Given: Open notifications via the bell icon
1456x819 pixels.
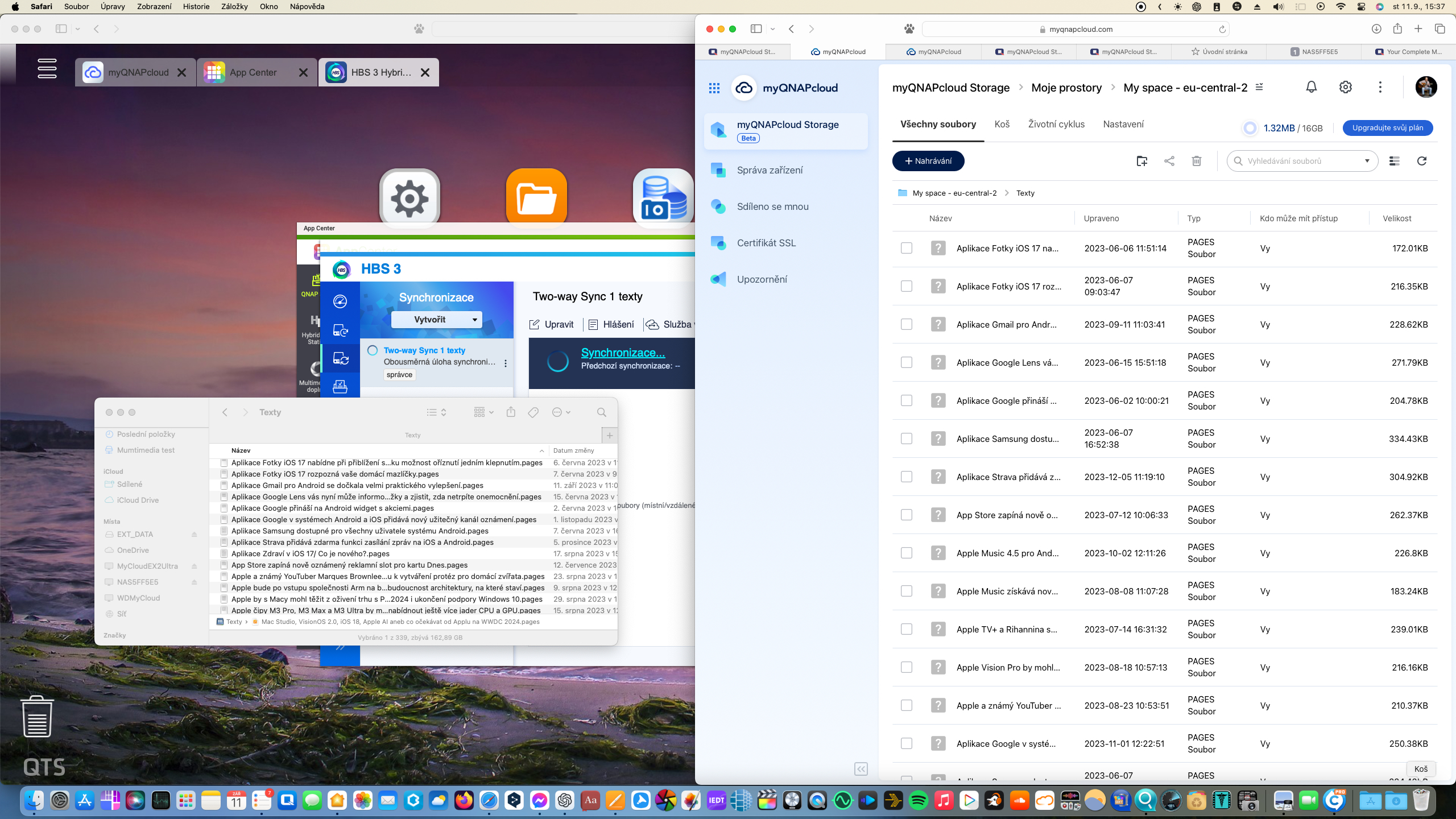Looking at the screenshot, I should pyautogui.click(x=1312, y=87).
